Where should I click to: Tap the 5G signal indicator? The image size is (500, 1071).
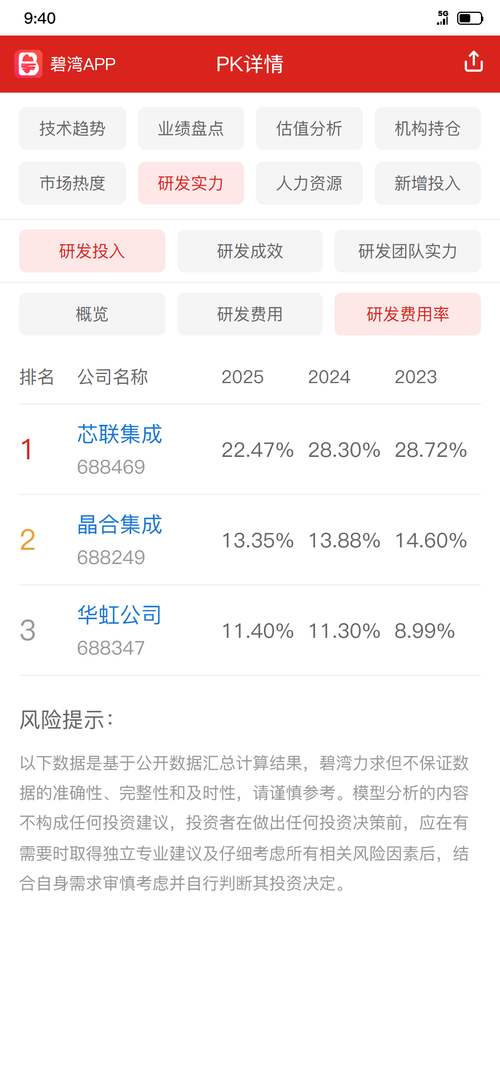(x=443, y=18)
